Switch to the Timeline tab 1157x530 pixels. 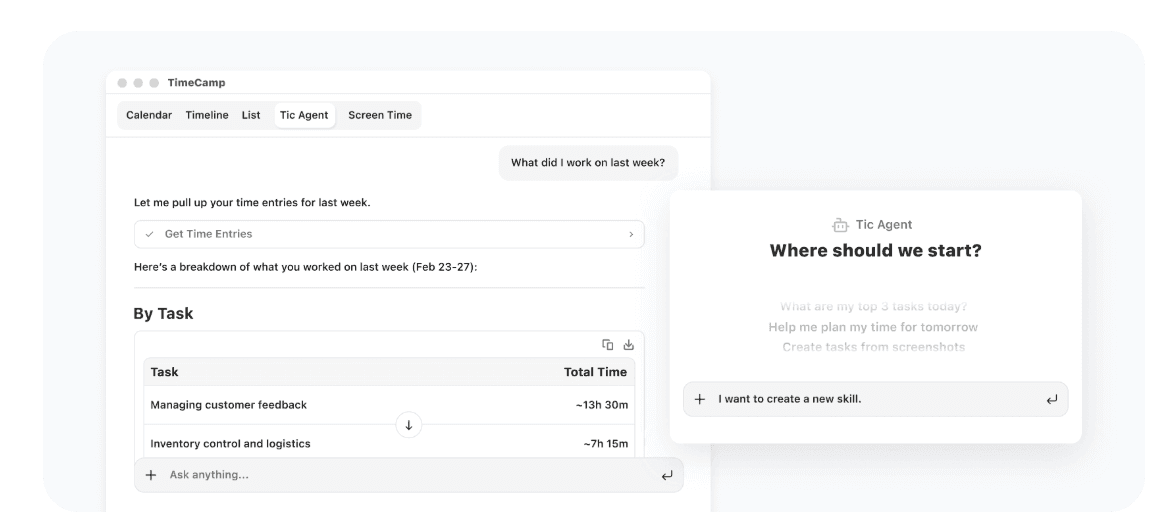[x=207, y=115]
